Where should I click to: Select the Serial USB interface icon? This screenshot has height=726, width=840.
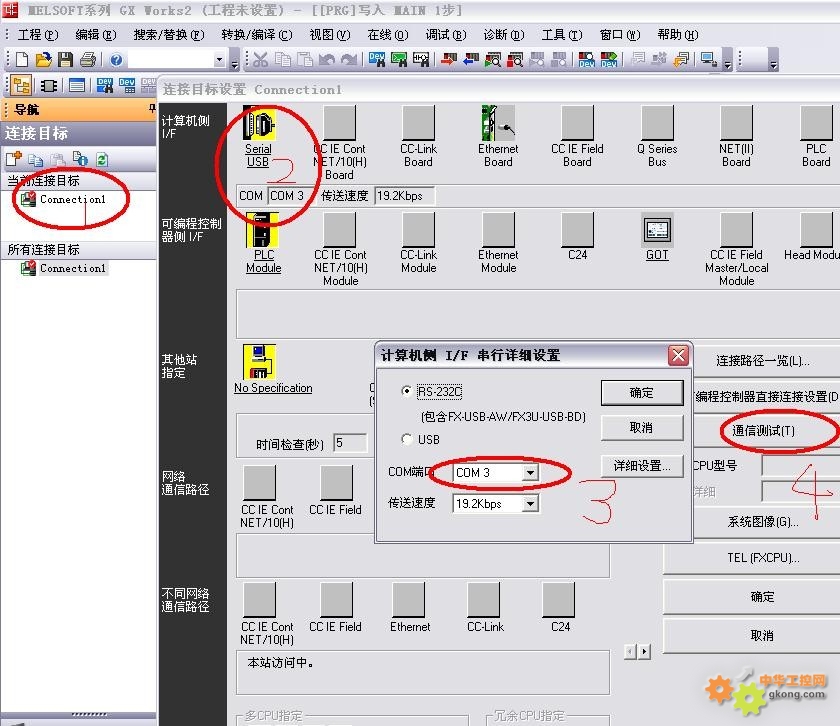tap(259, 123)
